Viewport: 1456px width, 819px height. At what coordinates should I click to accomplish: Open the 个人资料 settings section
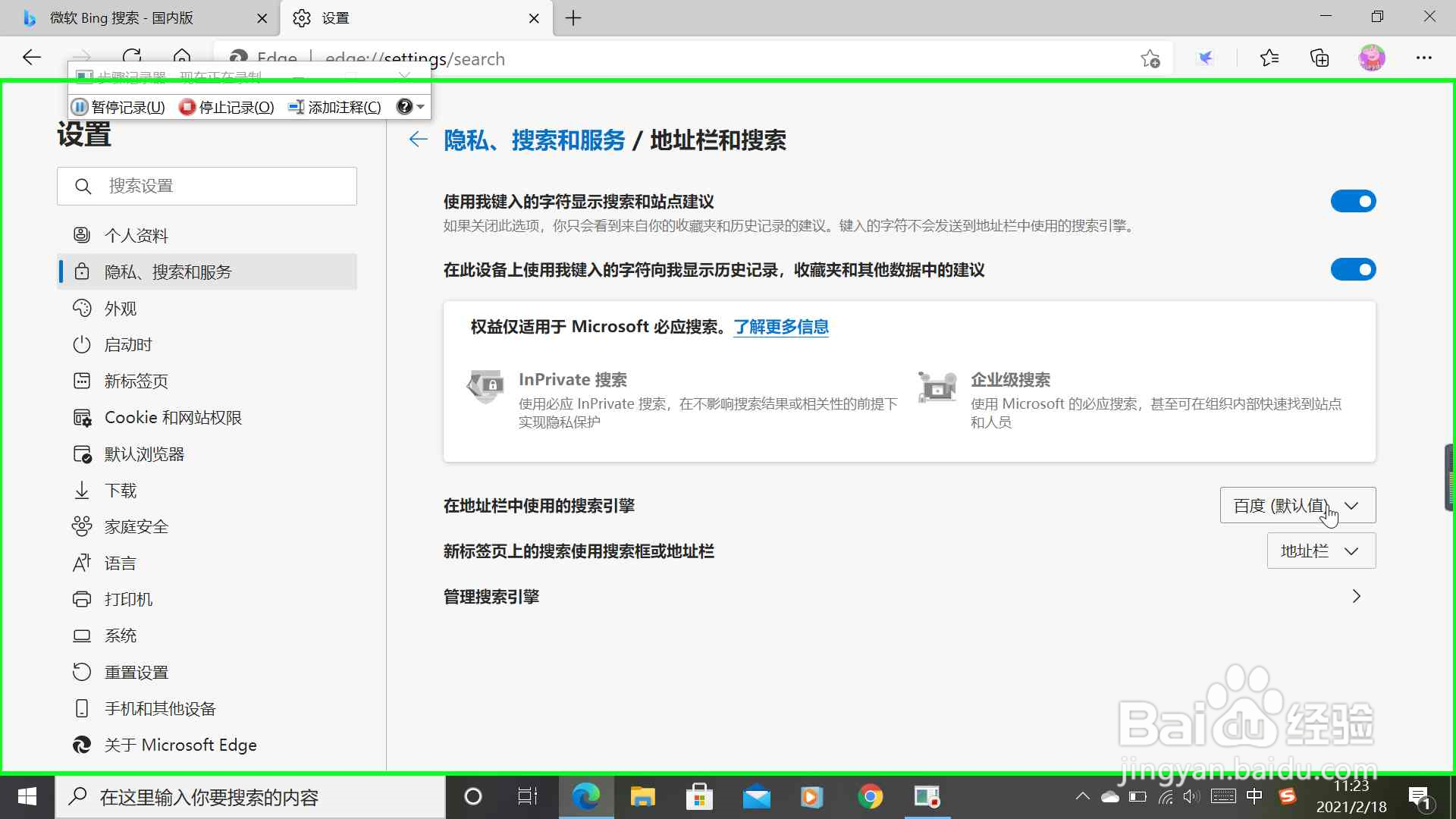pyautogui.click(x=136, y=235)
